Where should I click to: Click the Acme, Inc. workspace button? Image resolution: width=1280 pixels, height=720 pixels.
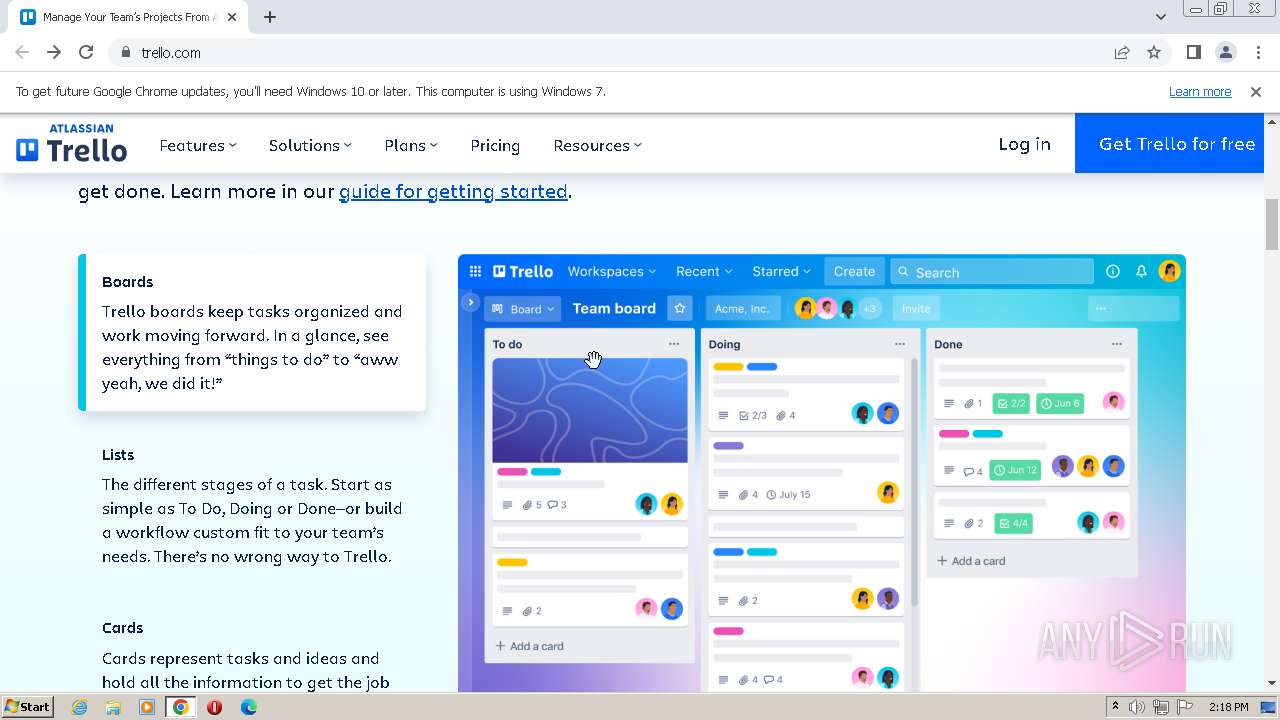point(743,308)
